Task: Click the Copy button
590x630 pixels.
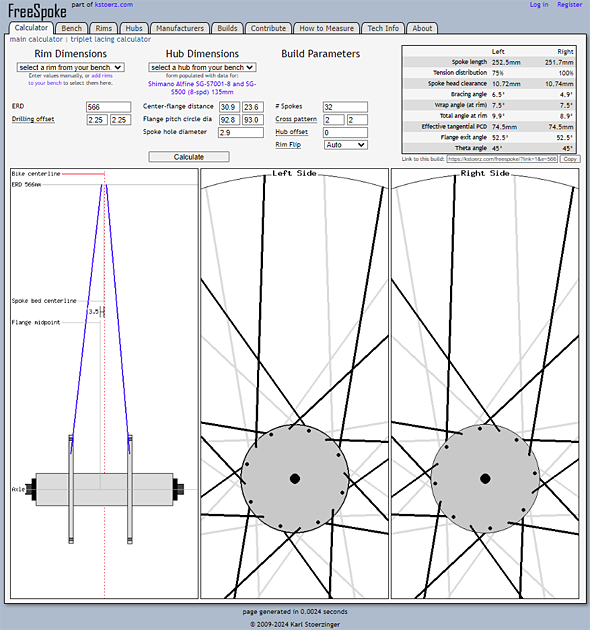Action: click(x=570, y=159)
